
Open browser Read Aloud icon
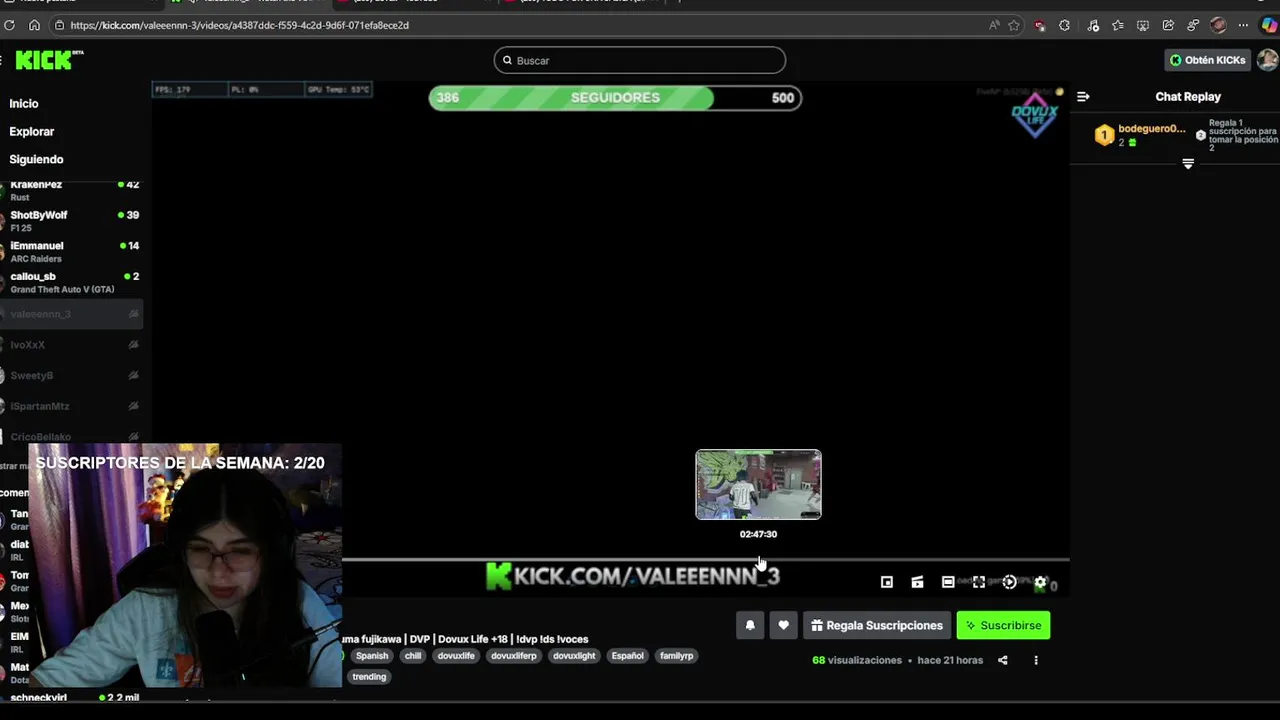tap(994, 25)
